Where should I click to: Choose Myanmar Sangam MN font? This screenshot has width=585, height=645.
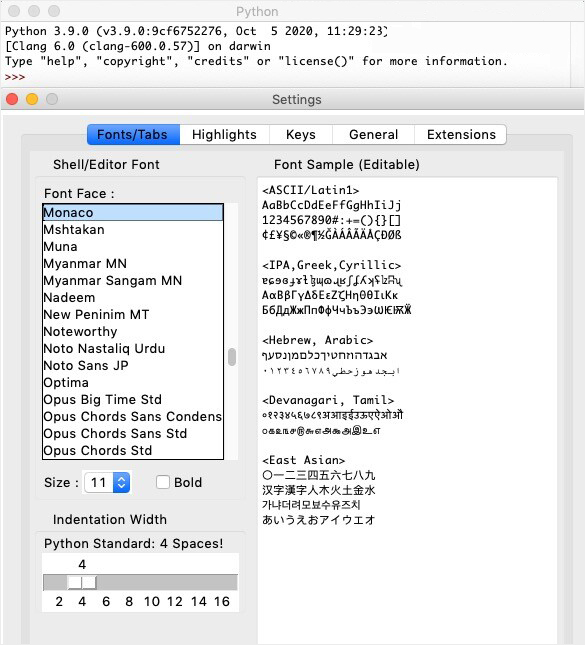pos(133,281)
